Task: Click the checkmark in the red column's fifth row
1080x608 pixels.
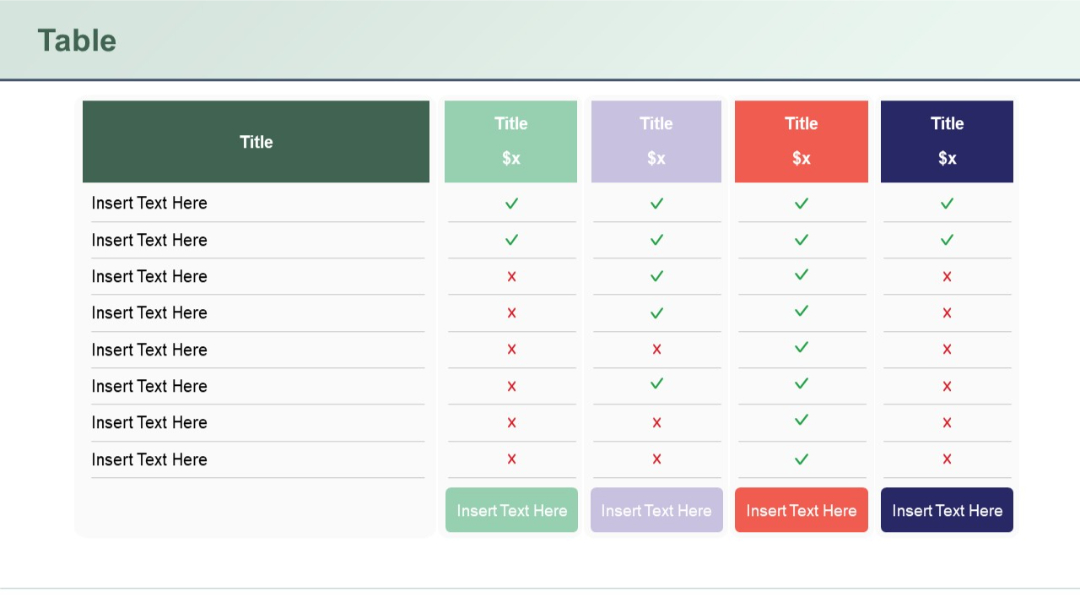Action: point(801,349)
